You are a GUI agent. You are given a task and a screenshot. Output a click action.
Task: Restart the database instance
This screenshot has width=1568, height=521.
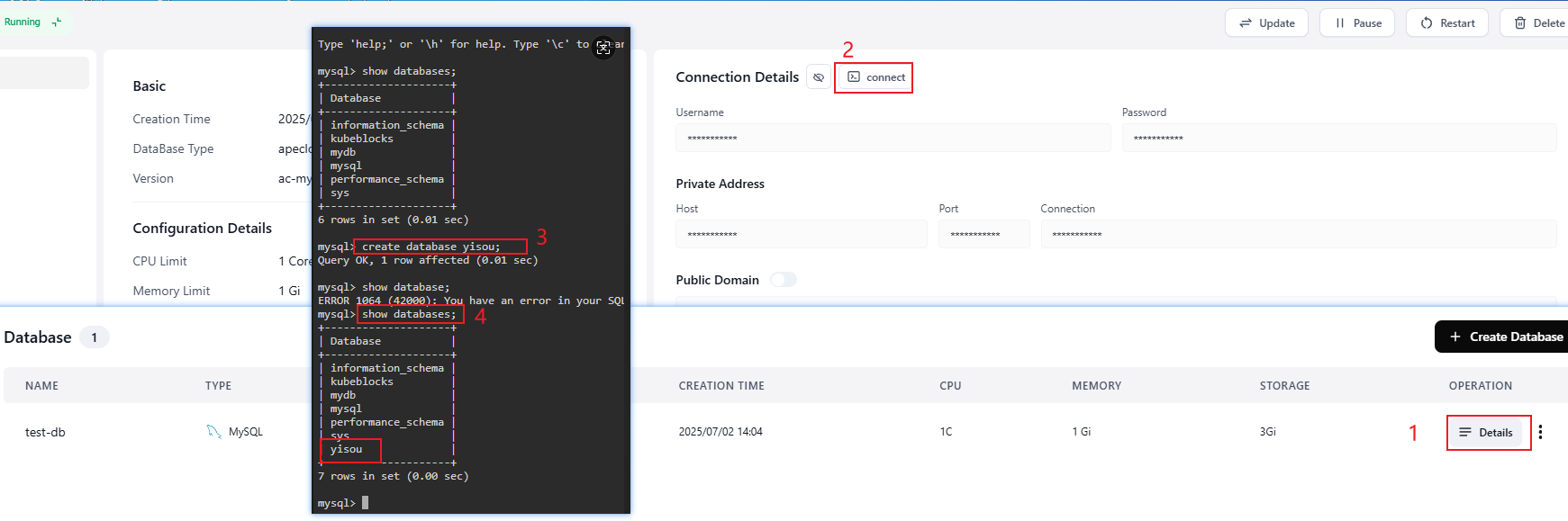(x=1447, y=23)
